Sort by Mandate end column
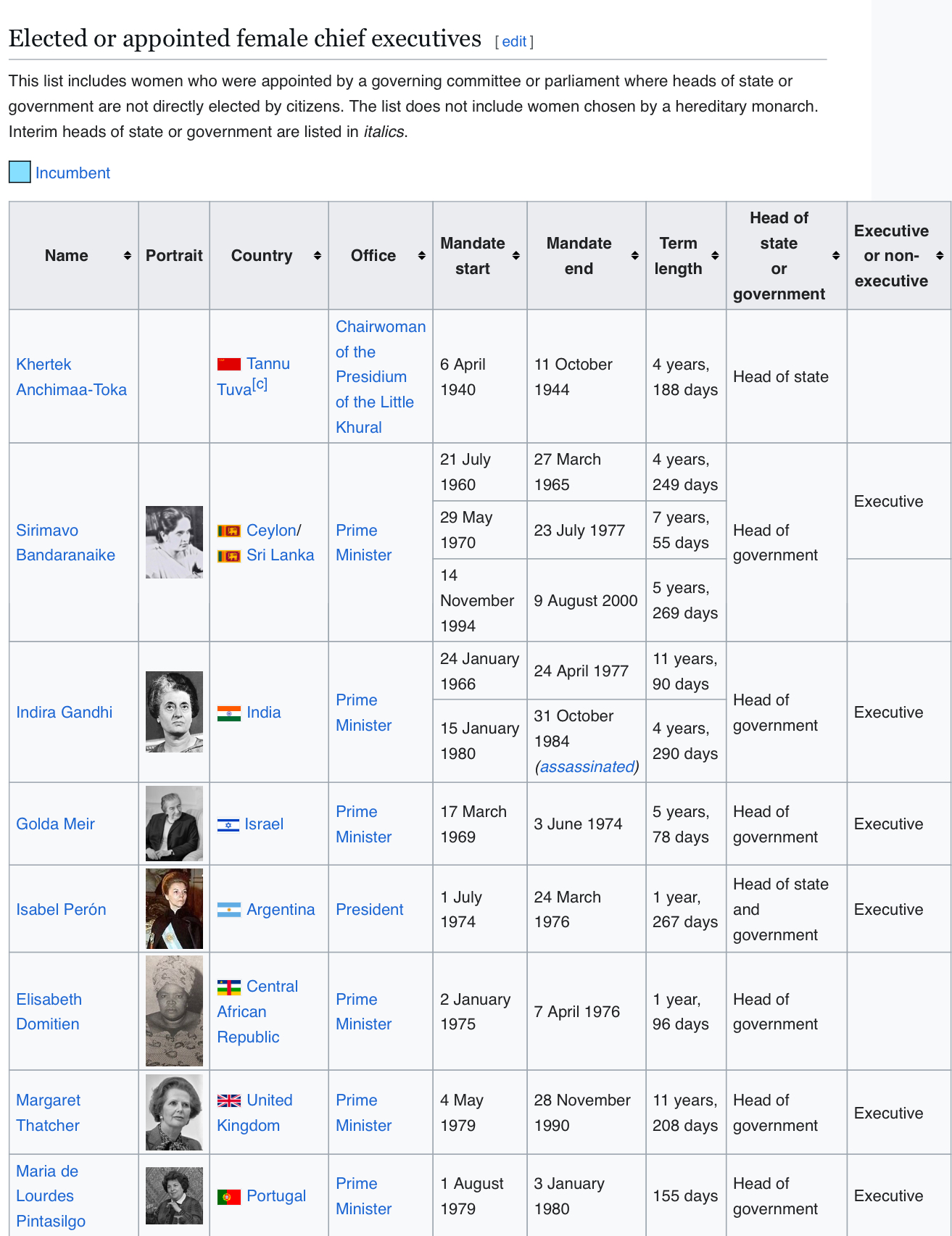The image size is (952, 1236). (634, 256)
